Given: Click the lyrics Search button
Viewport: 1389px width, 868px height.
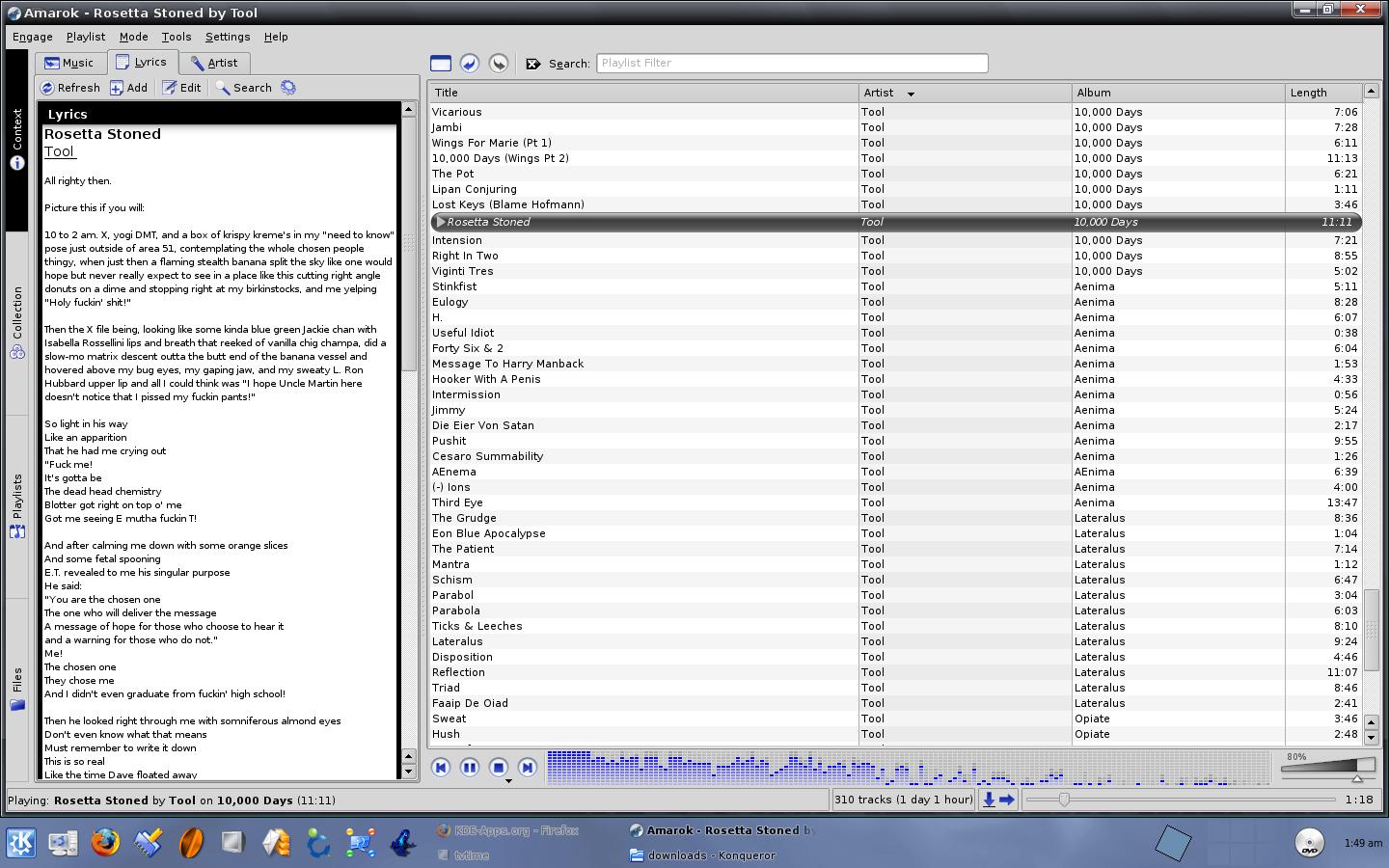Looking at the screenshot, I should [244, 88].
